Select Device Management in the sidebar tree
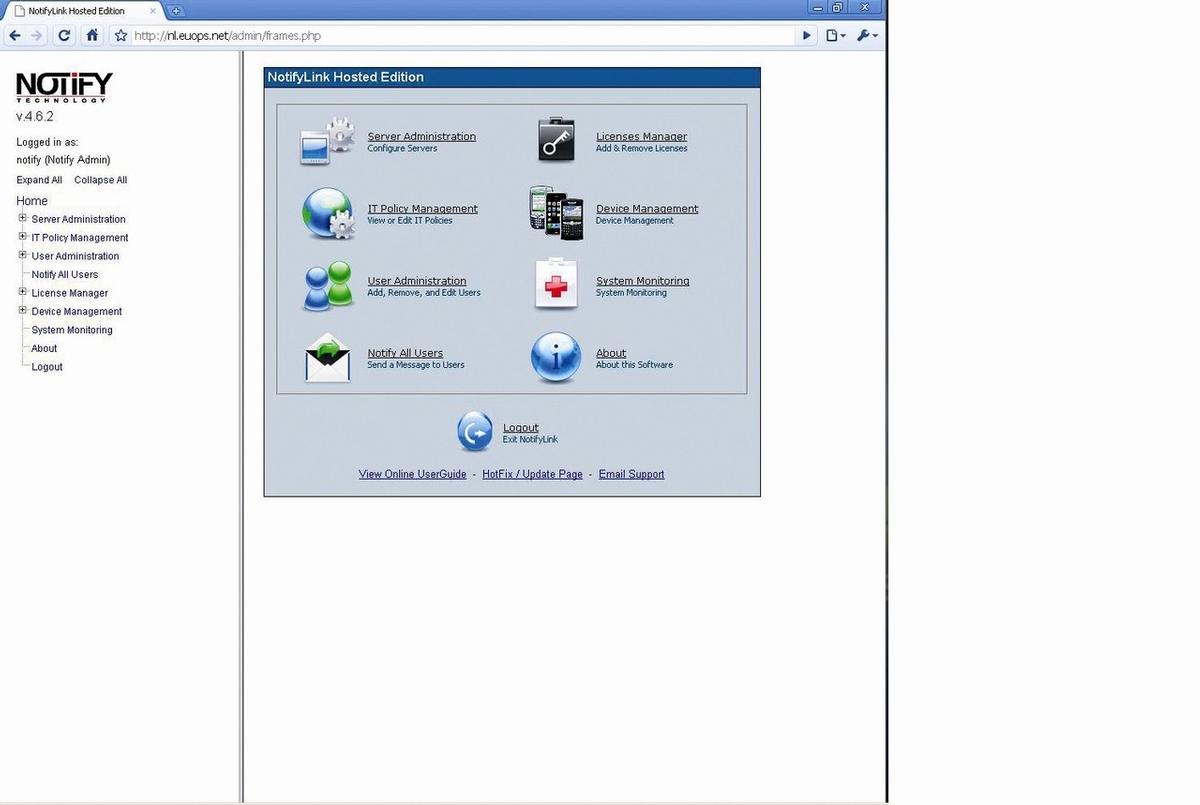 click(77, 312)
